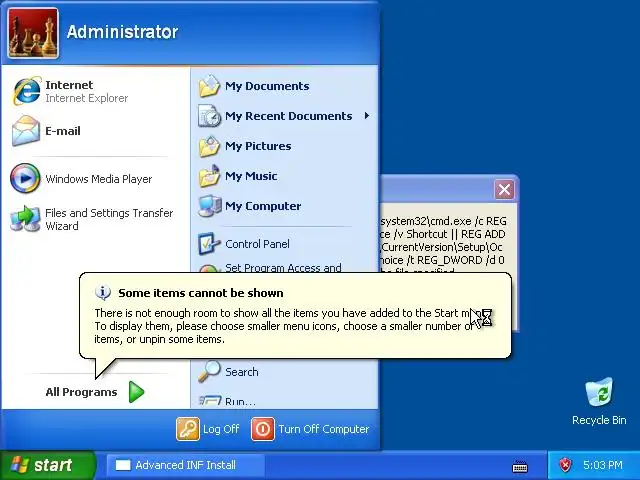The width and height of the screenshot is (640, 480).
Task: Open Internet Explorer from the Start menu
Action: 96,91
